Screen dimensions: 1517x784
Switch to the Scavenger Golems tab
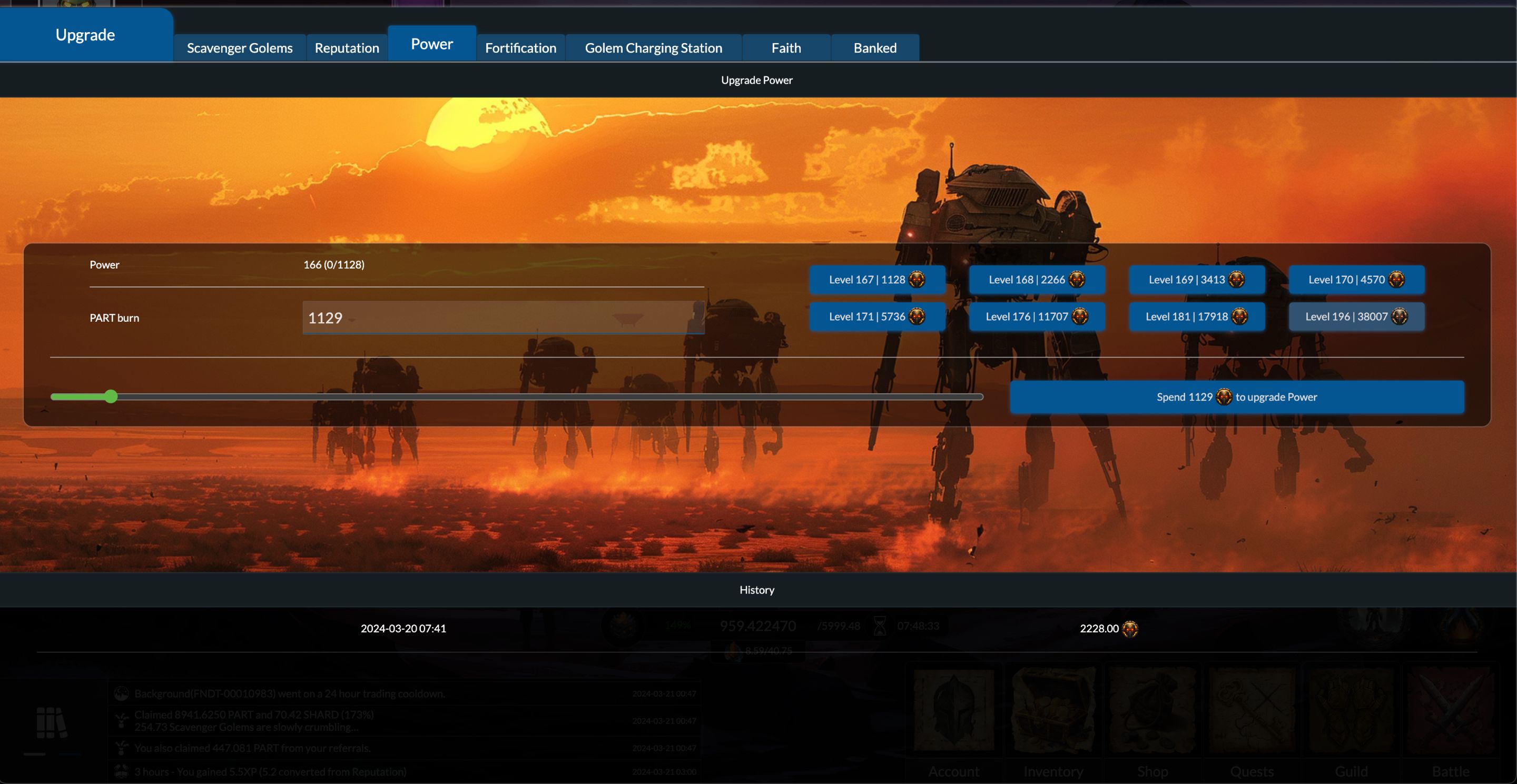240,48
